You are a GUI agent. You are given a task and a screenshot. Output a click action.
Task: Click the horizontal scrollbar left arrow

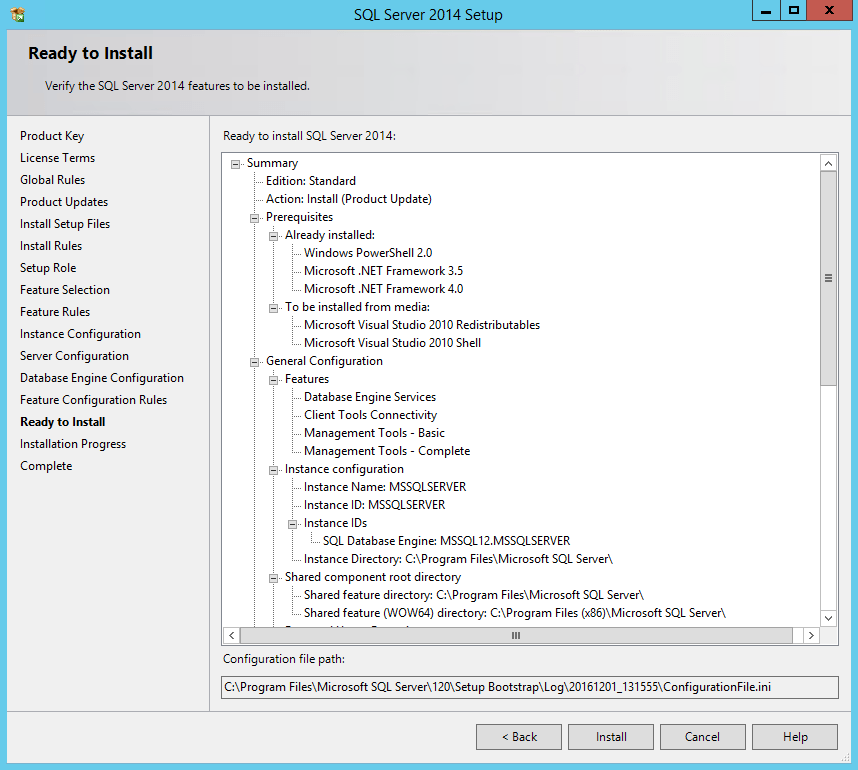[231, 635]
